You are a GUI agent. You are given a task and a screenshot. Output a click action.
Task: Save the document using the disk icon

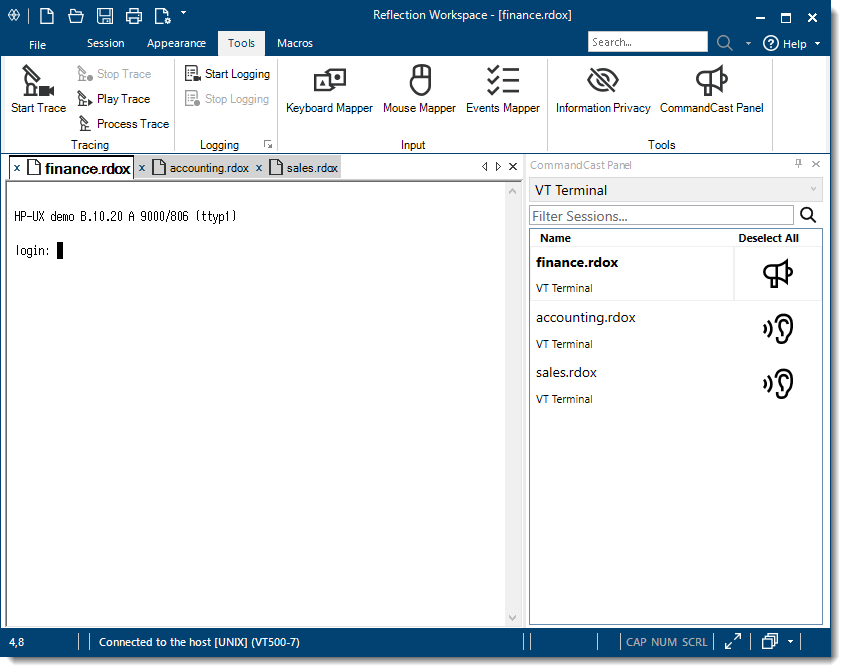[x=105, y=16]
